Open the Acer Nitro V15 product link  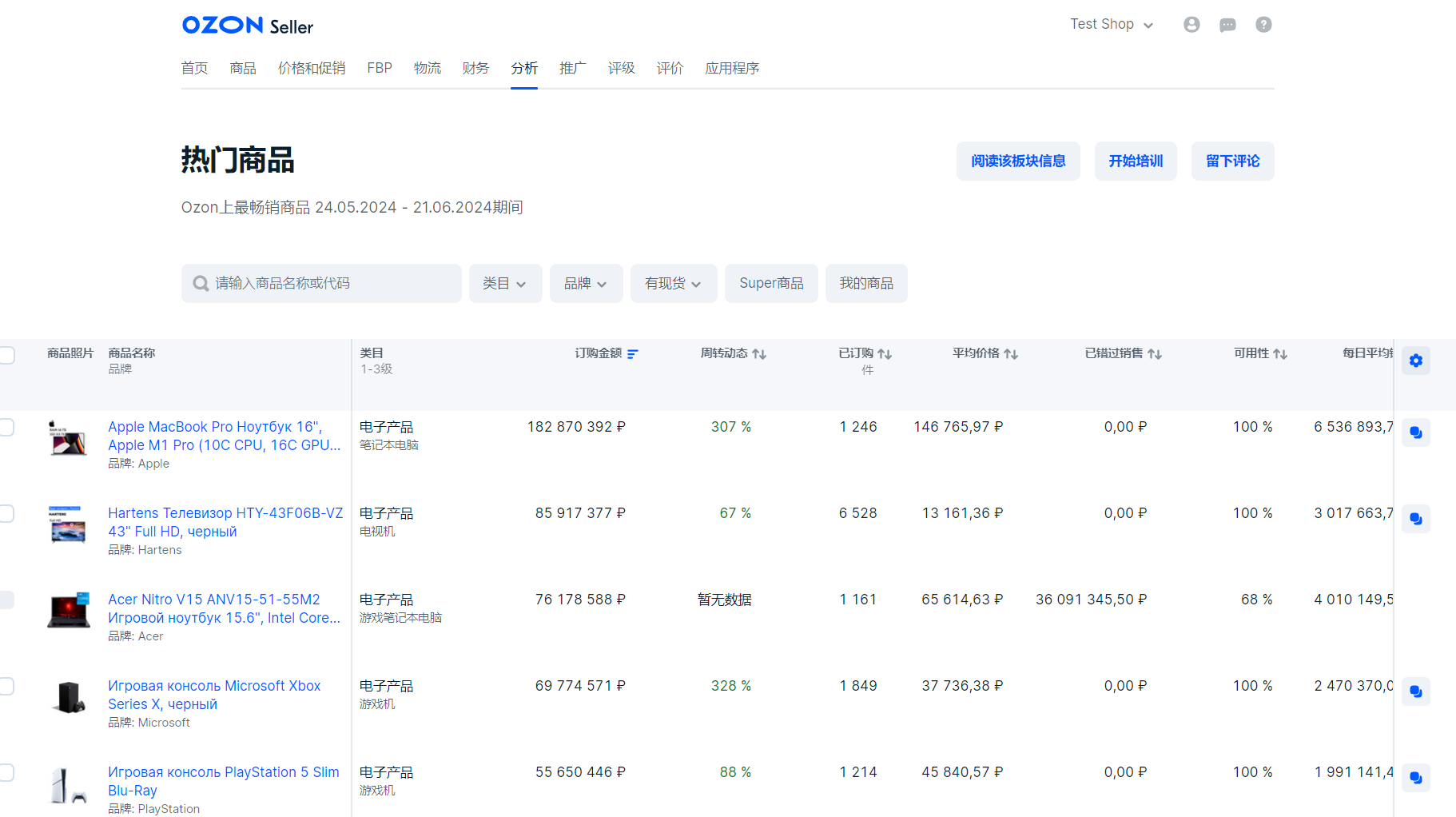225,609
